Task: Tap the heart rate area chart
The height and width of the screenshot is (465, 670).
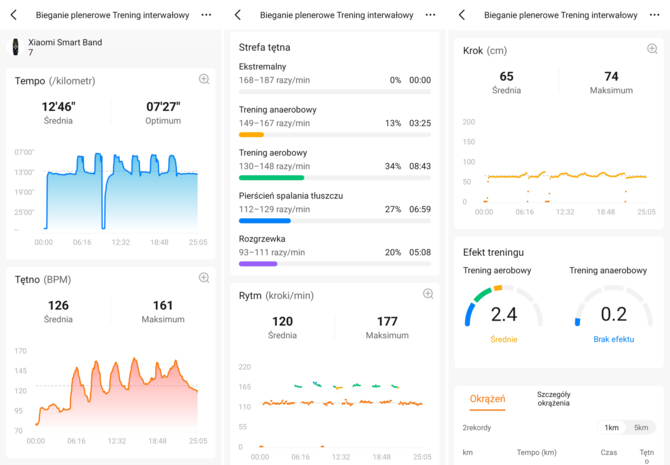Action: pyautogui.click(x=116, y=393)
